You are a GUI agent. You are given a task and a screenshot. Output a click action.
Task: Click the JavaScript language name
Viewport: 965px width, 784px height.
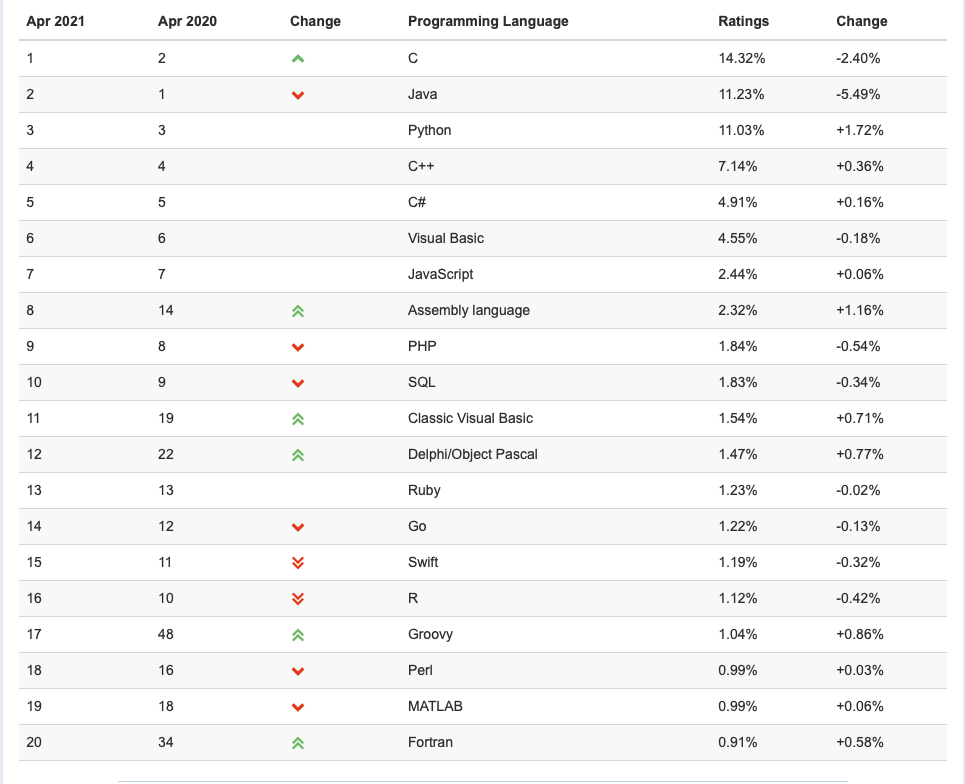441,274
